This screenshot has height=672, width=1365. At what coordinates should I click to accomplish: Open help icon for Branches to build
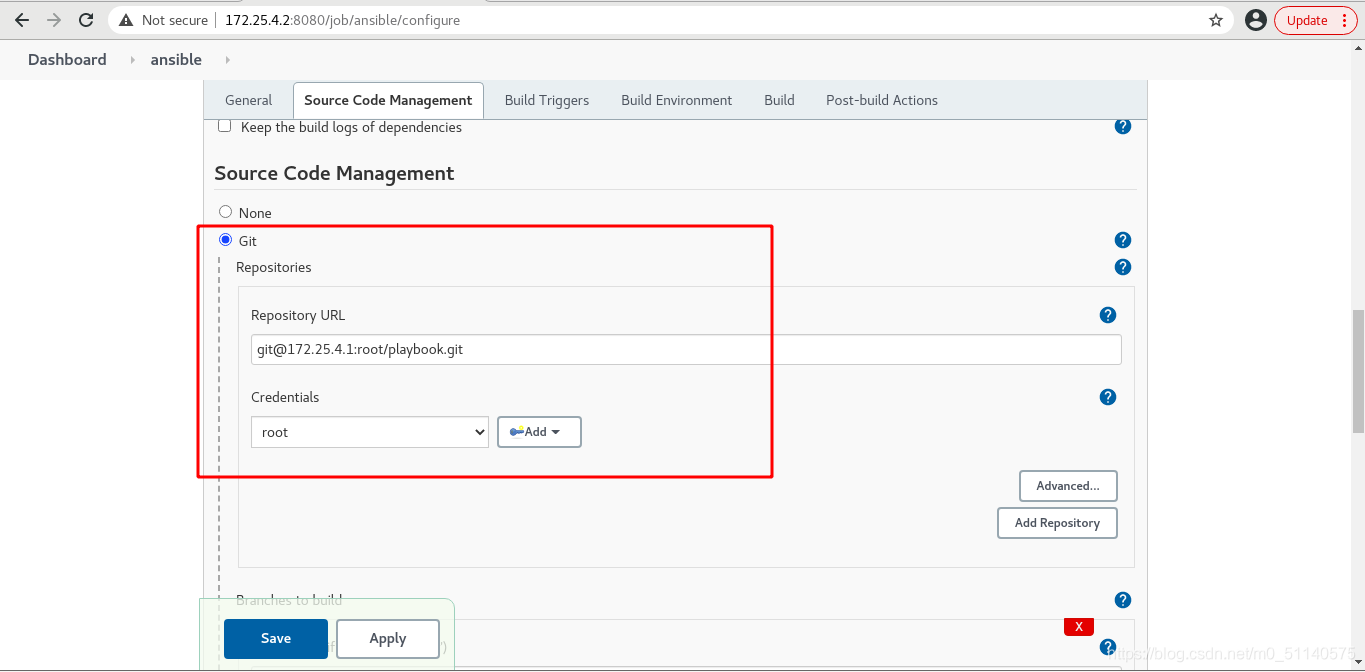(x=1123, y=600)
